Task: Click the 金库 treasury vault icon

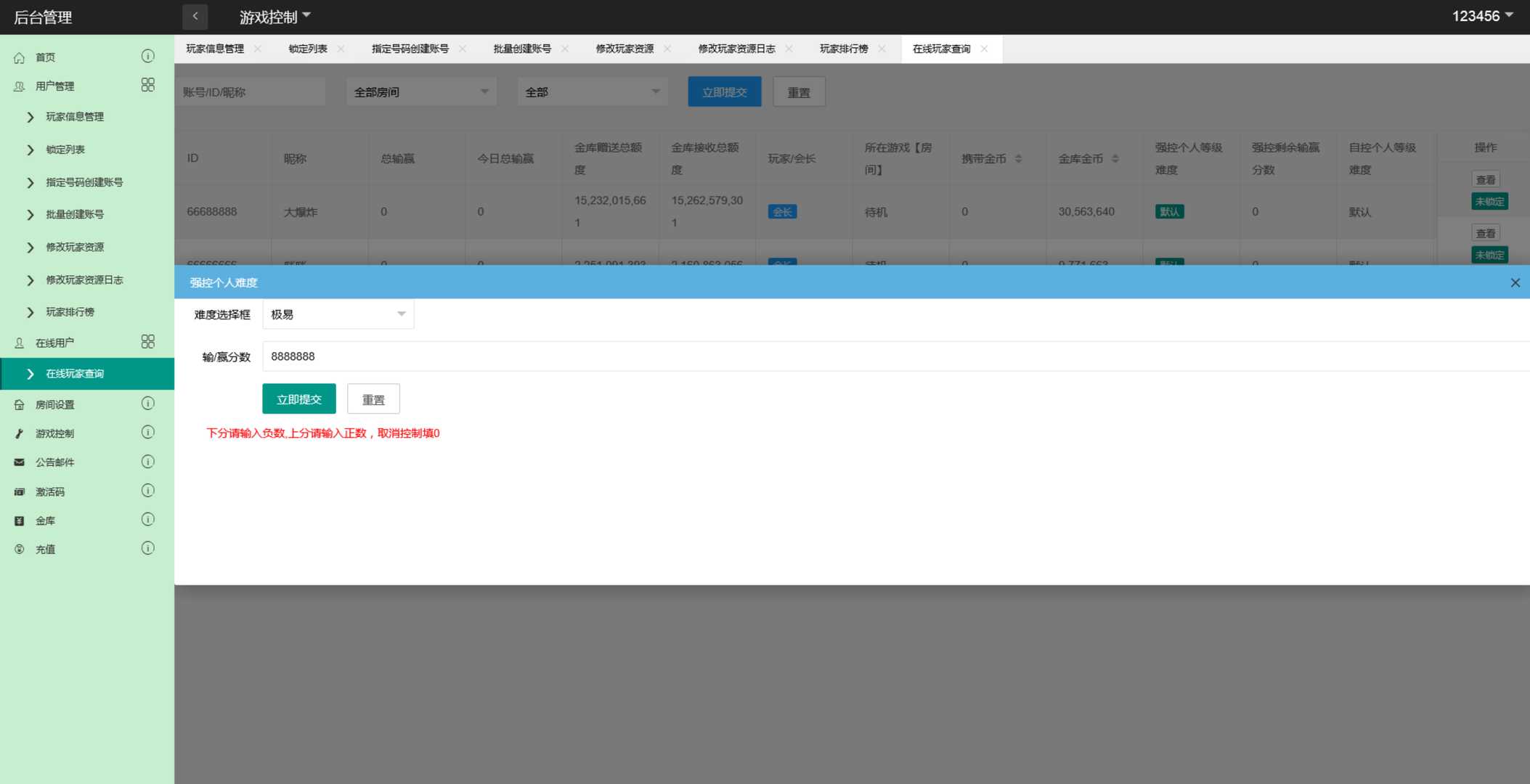Action: [x=19, y=520]
